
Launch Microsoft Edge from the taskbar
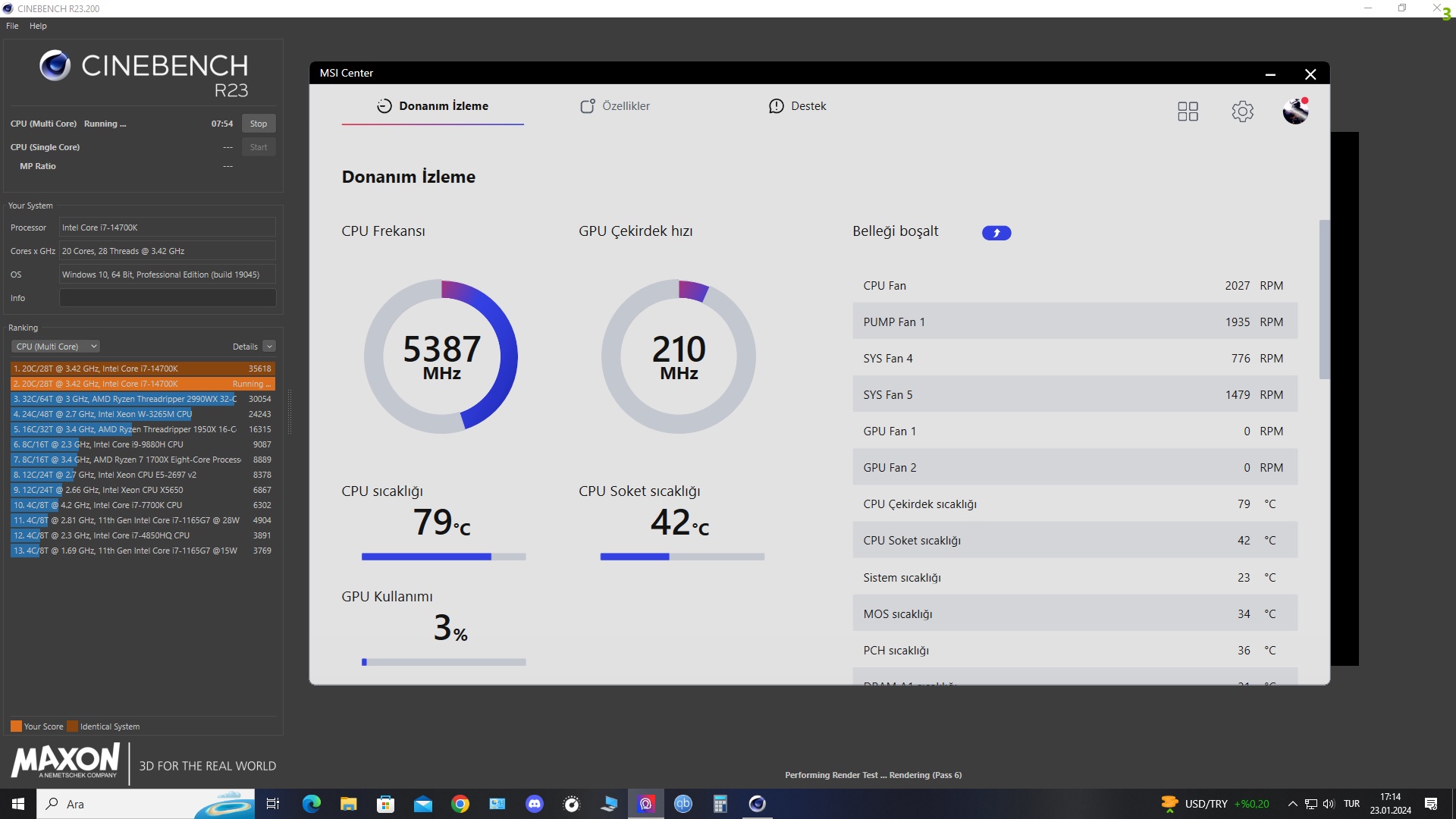[x=311, y=804]
